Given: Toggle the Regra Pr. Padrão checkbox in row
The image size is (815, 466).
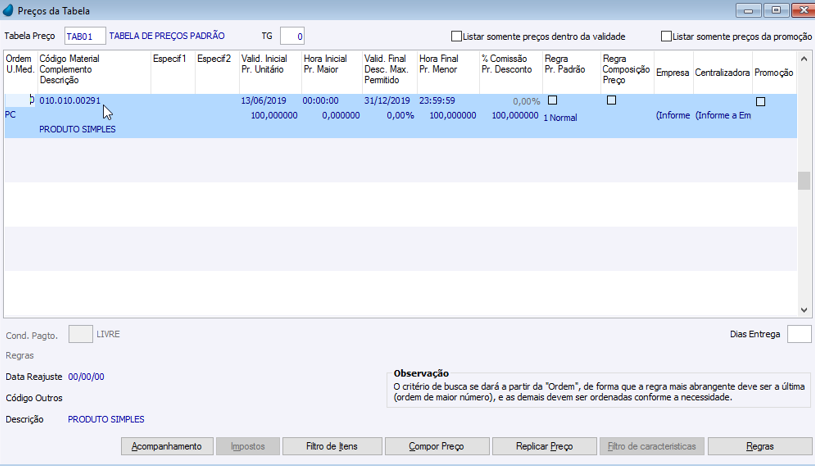Looking at the screenshot, I should 553,100.
